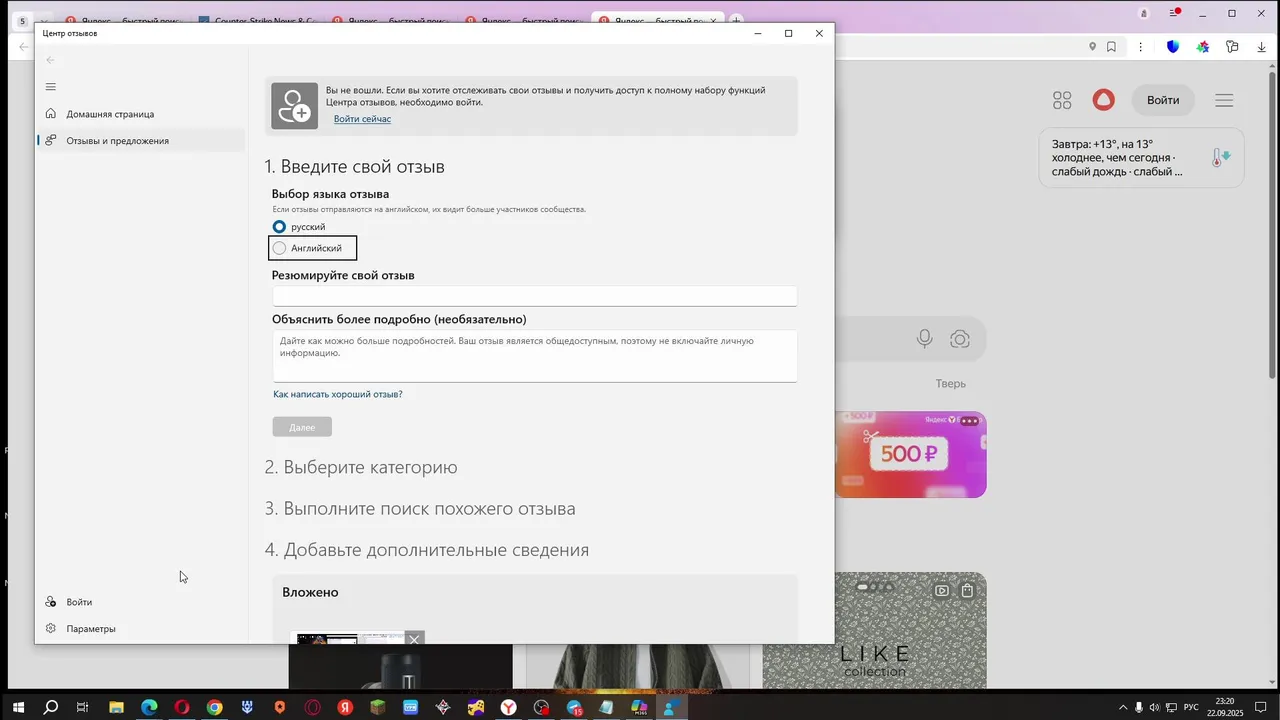Open Yandex page hamburger menu
Viewport: 1280px width, 720px height.
click(1224, 100)
